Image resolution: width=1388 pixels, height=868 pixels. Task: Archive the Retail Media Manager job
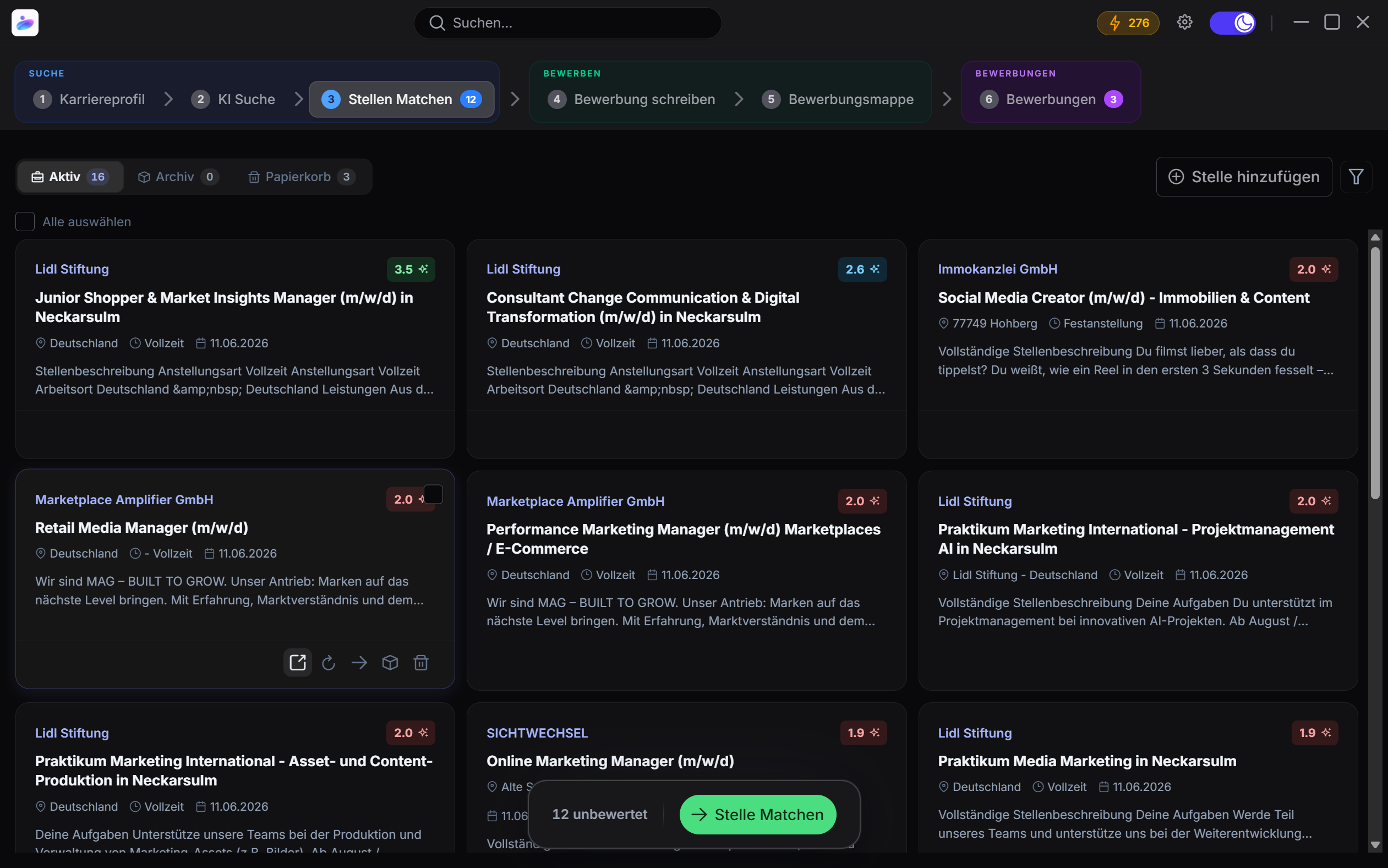pyautogui.click(x=390, y=663)
